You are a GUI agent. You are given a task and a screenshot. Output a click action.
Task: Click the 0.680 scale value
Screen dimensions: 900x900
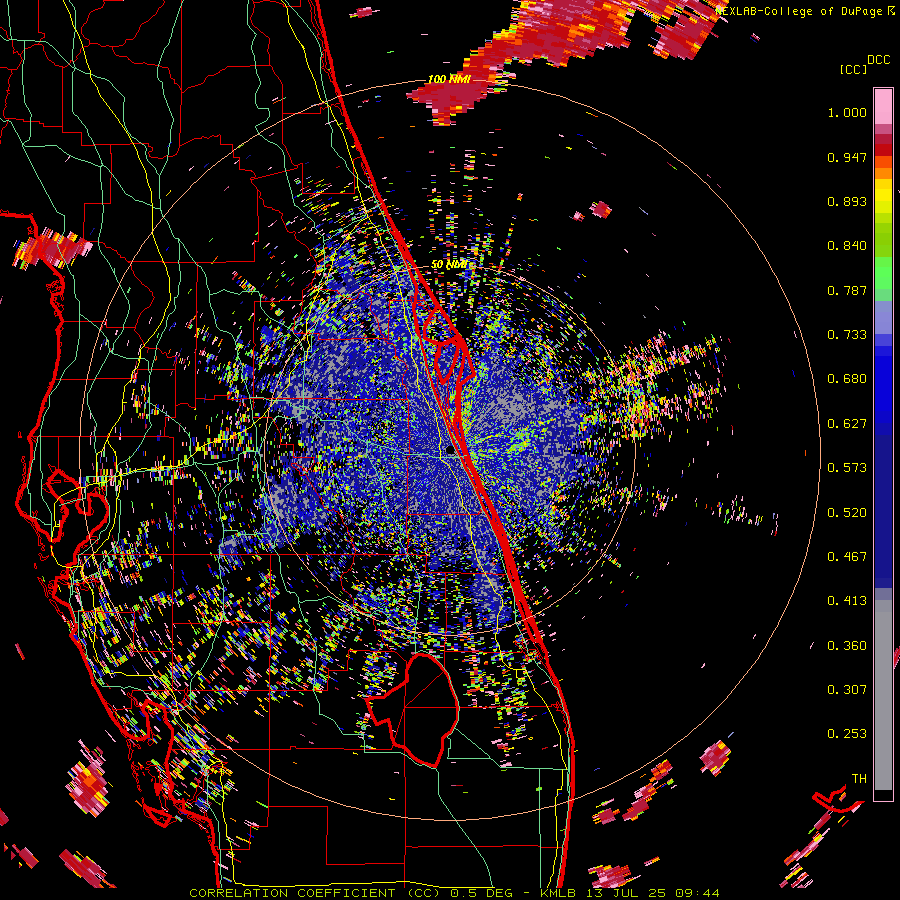(x=847, y=379)
